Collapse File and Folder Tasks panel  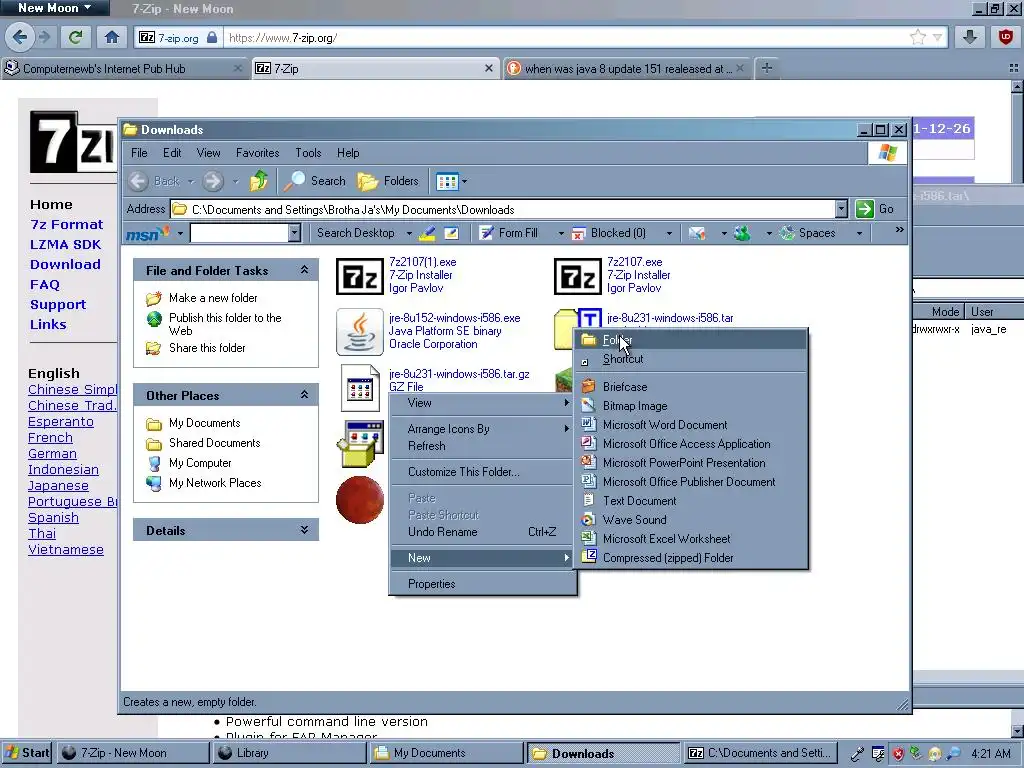[304, 270]
